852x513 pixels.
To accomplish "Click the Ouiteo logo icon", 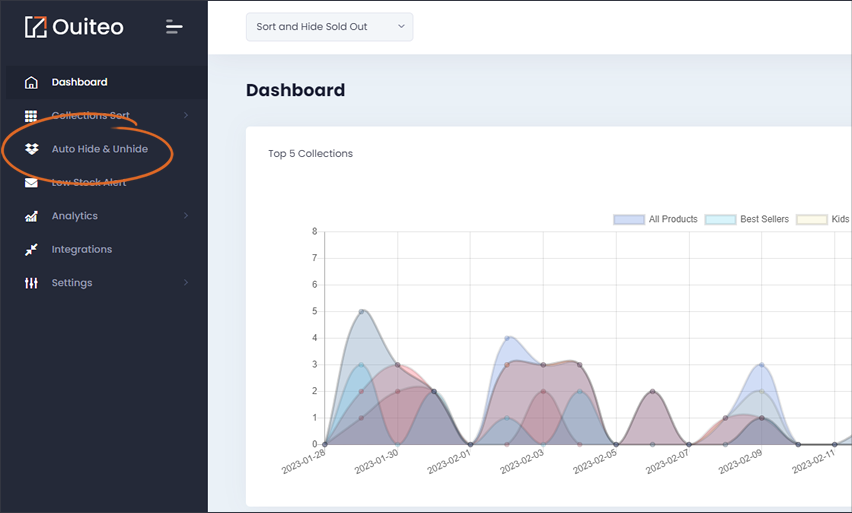I will 36,27.
